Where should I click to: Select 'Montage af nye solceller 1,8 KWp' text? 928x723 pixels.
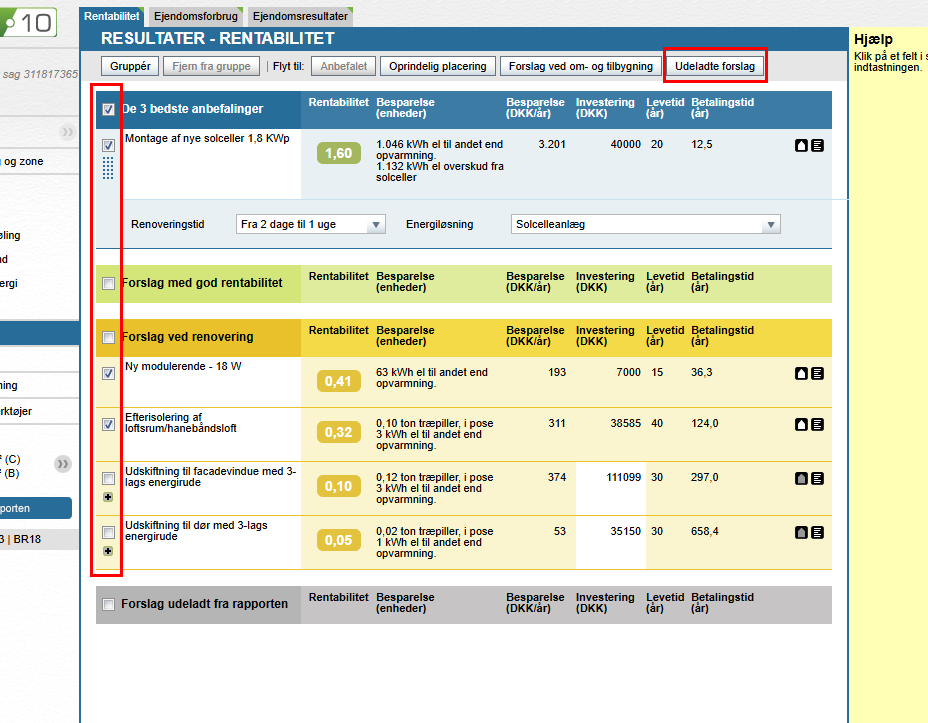207,138
